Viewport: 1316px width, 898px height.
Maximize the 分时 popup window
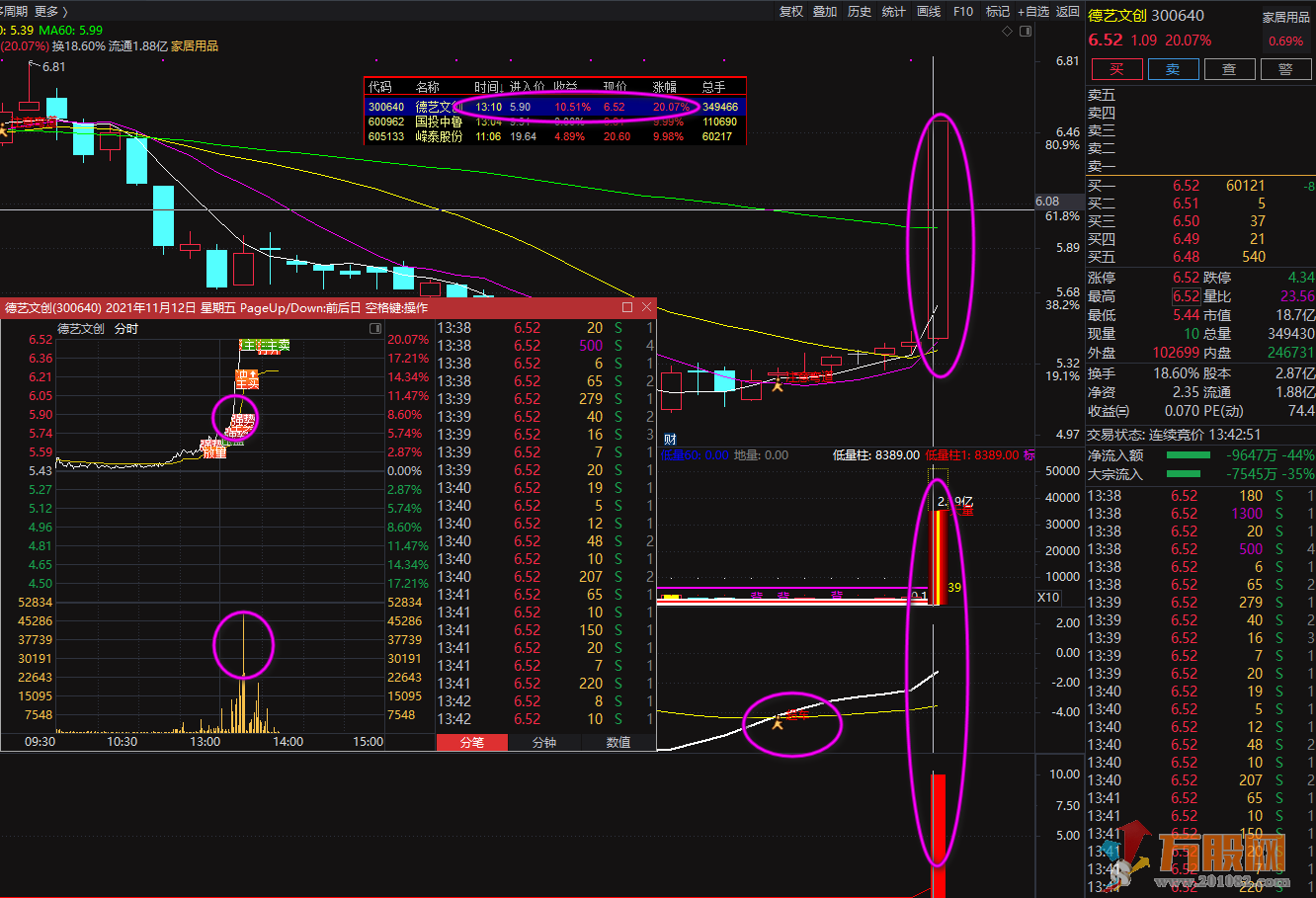click(626, 307)
